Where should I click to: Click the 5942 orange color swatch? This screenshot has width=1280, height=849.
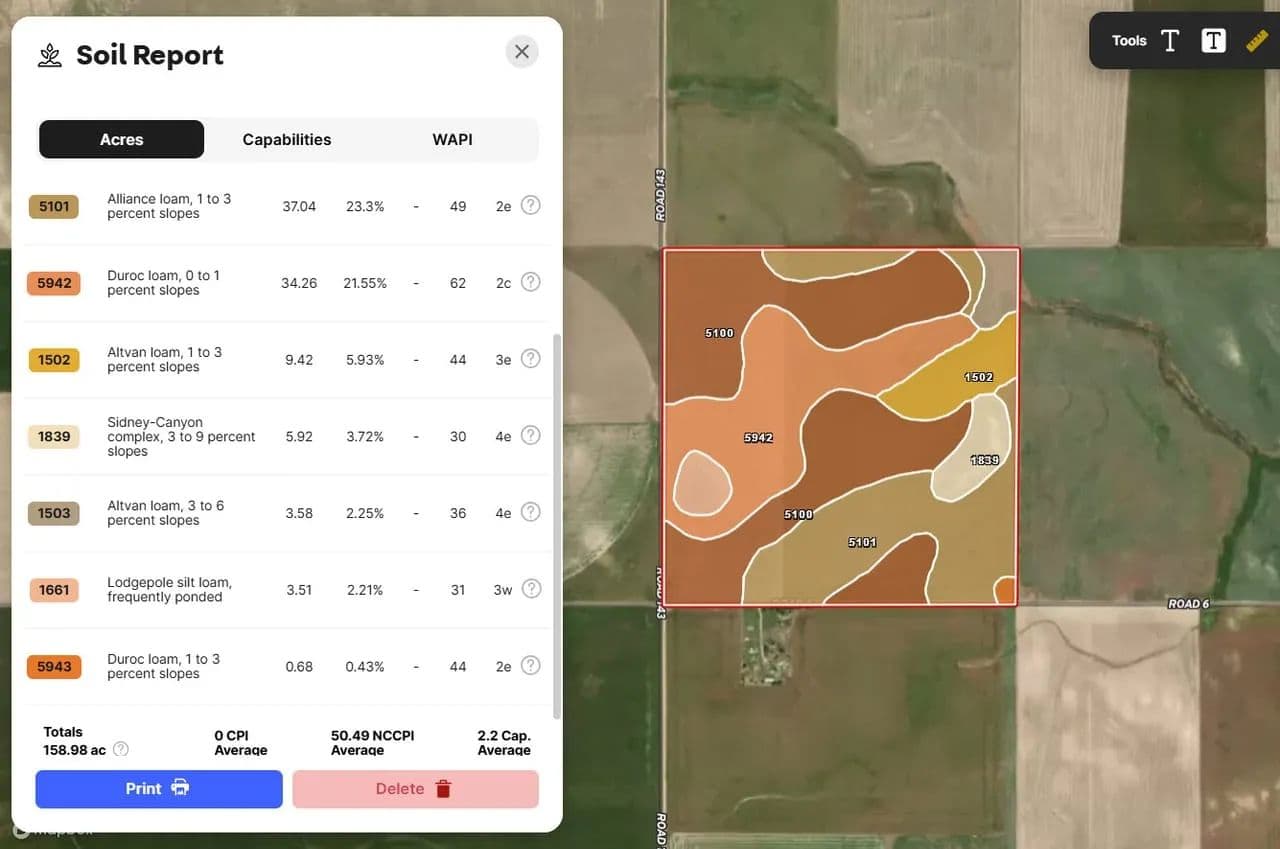(54, 283)
